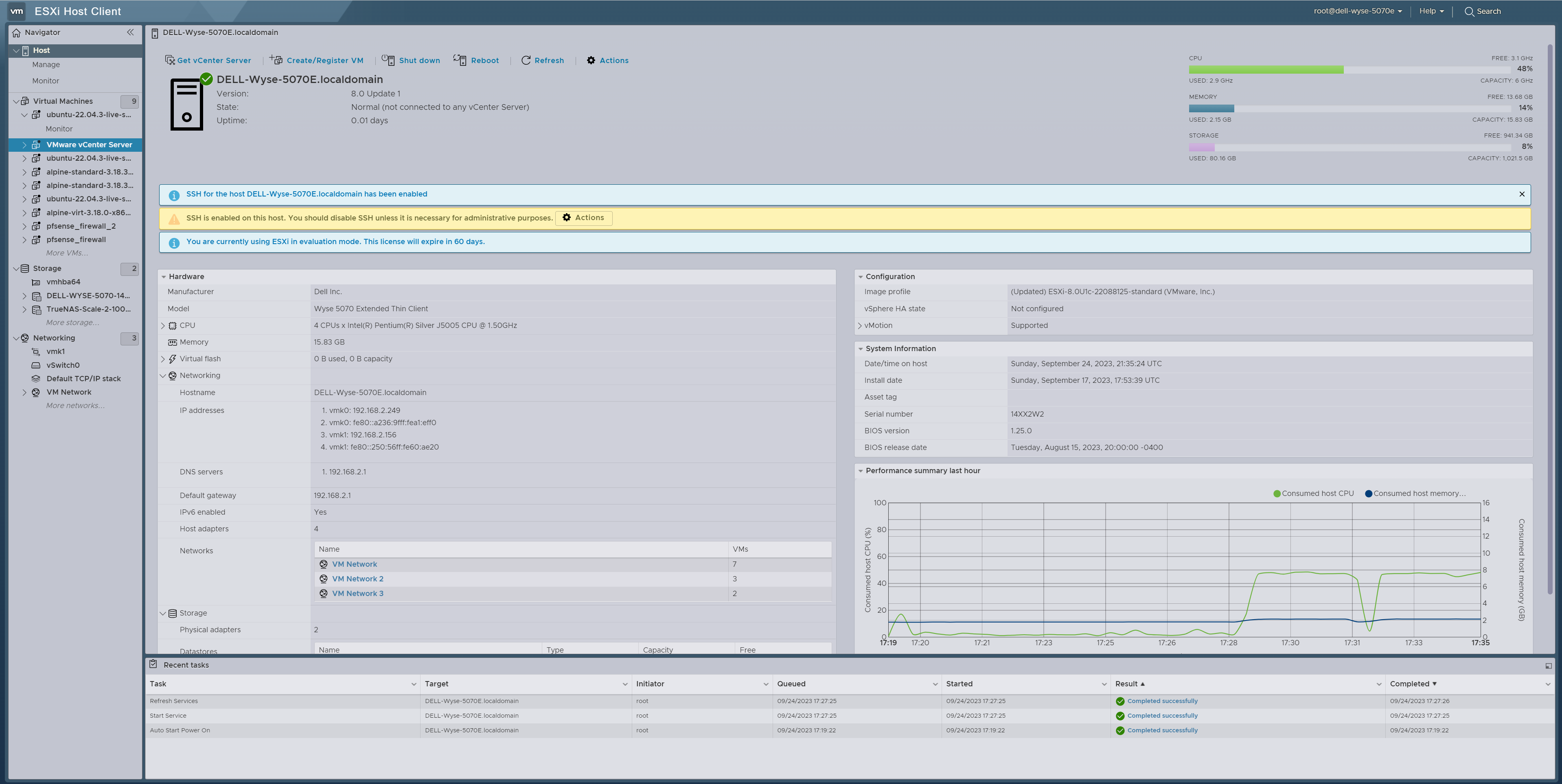The image size is (1562, 784).
Task: Click Actions button in SSH warning banner
Action: pyautogui.click(x=583, y=218)
